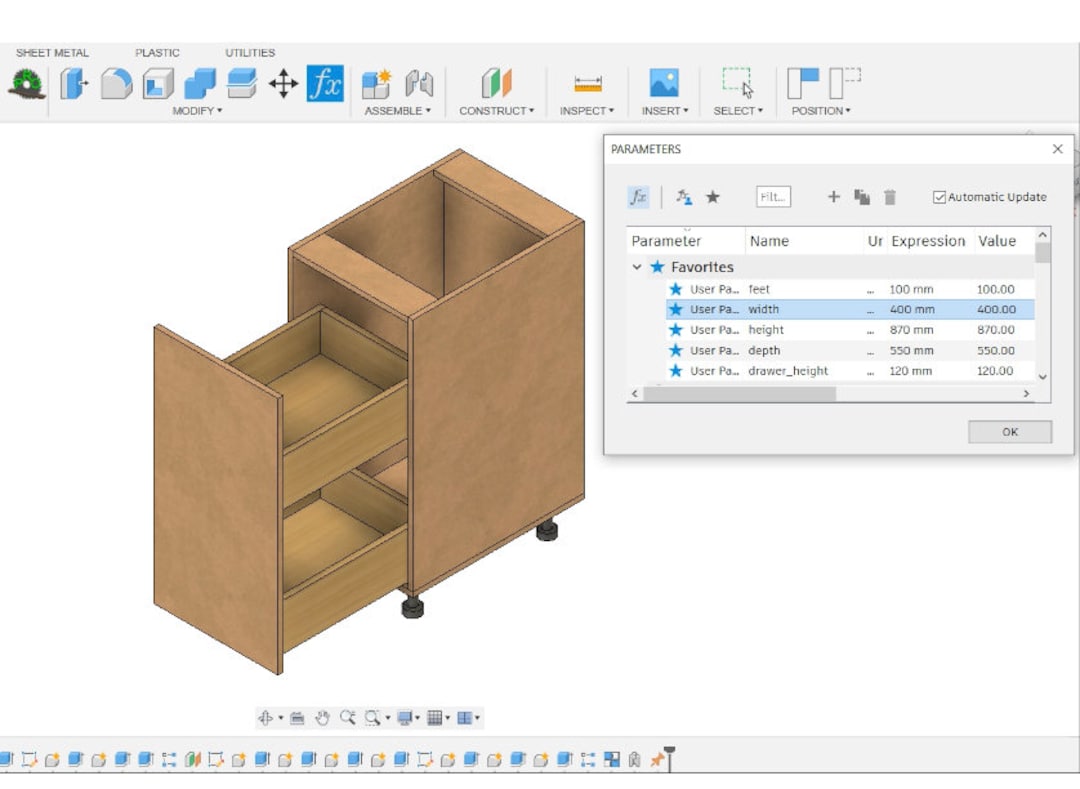The width and height of the screenshot is (1080, 789).
Task: Confirm parameters with the OK button
Action: (1009, 431)
